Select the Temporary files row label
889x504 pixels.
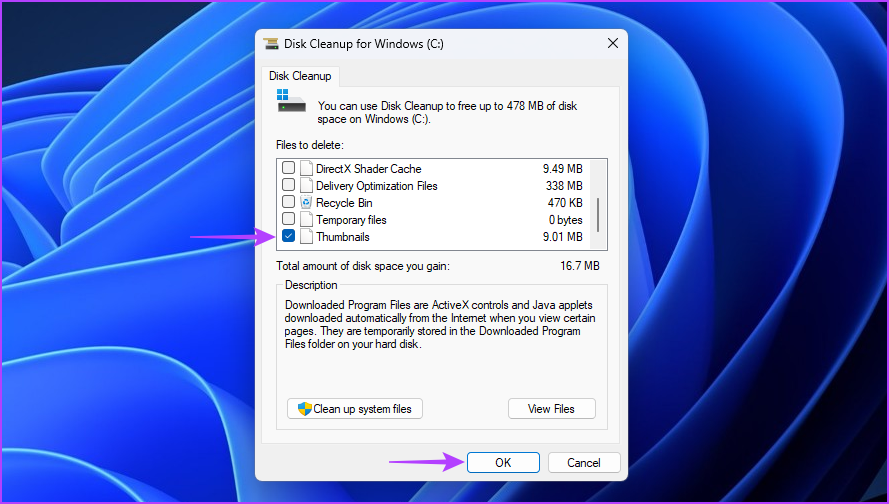[x=352, y=220]
